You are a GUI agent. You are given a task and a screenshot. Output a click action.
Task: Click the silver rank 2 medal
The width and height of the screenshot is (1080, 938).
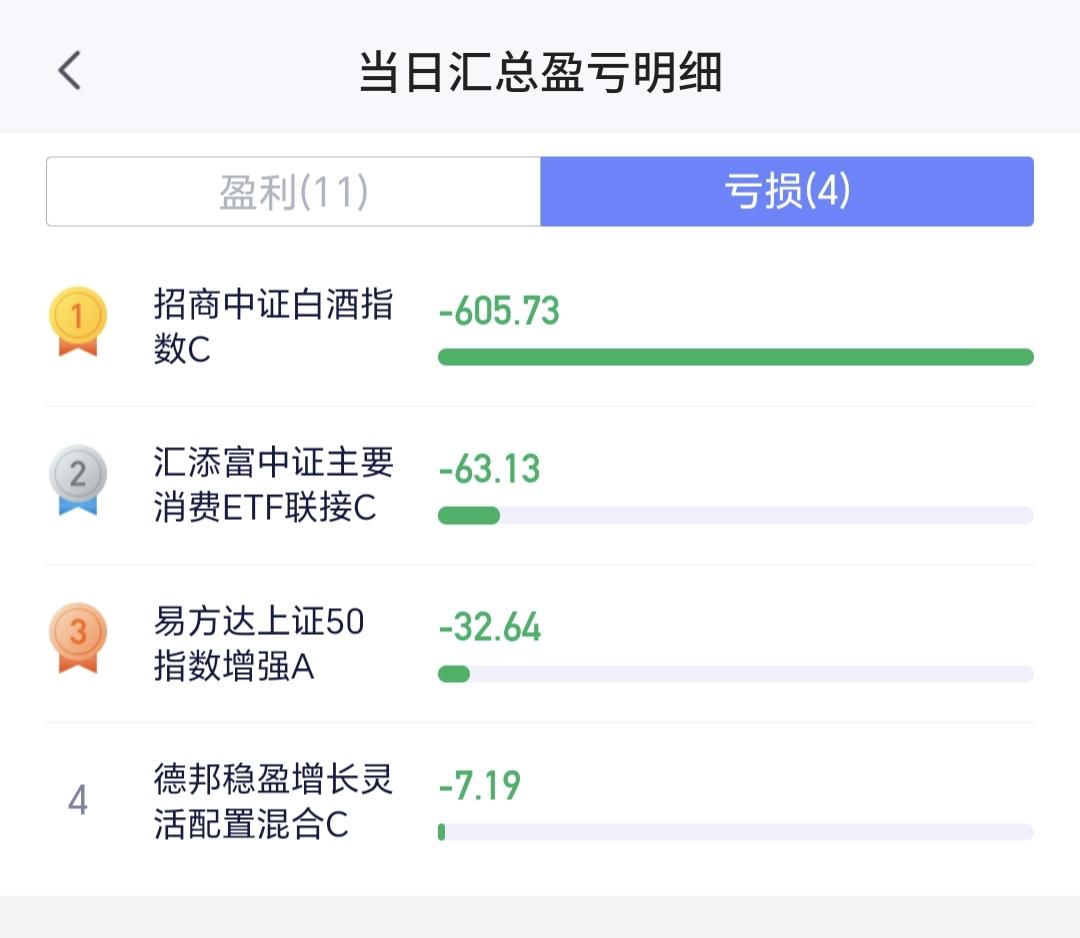[x=77, y=480]
